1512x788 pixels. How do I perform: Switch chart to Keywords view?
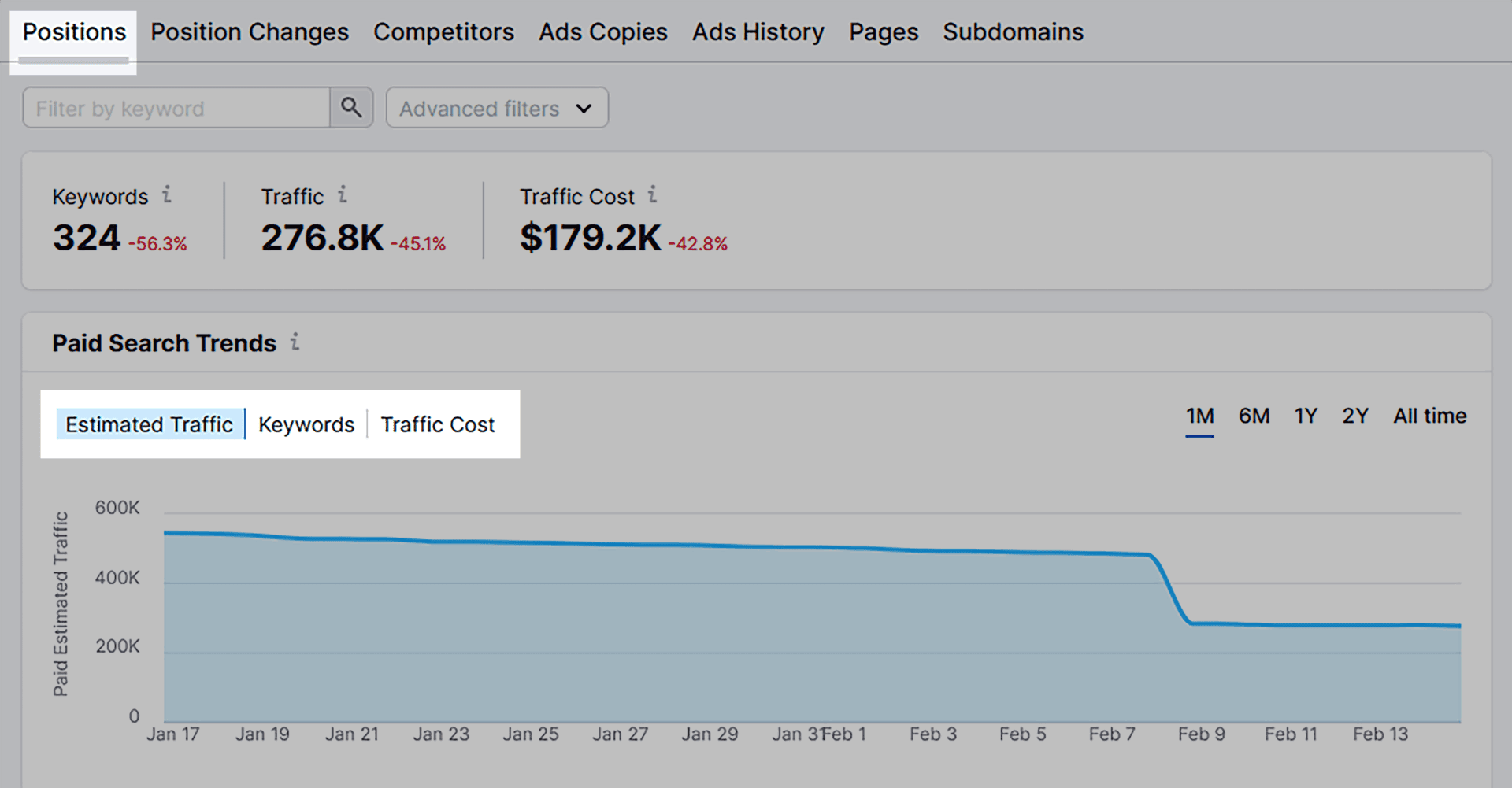pyautogui.click(x=306, y=424)
